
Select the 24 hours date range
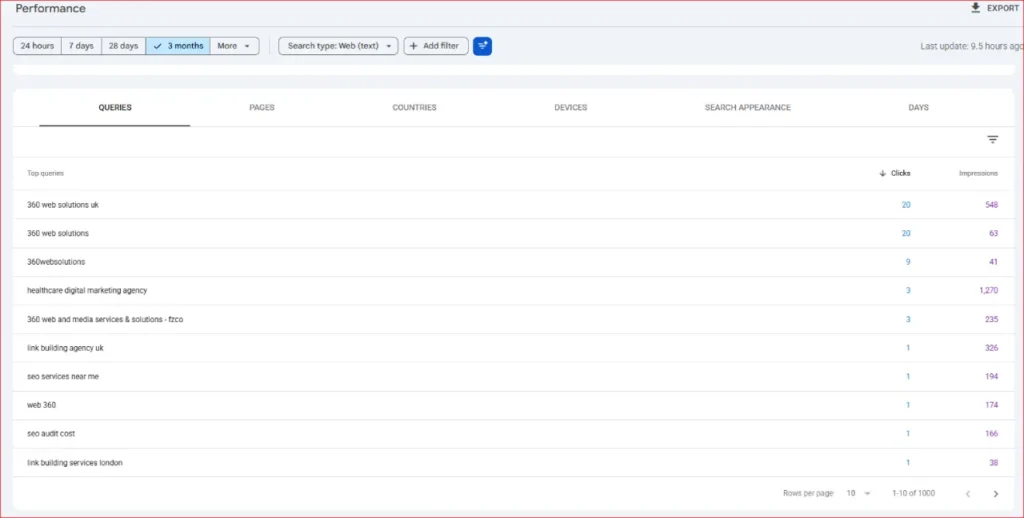pos(37,46)
